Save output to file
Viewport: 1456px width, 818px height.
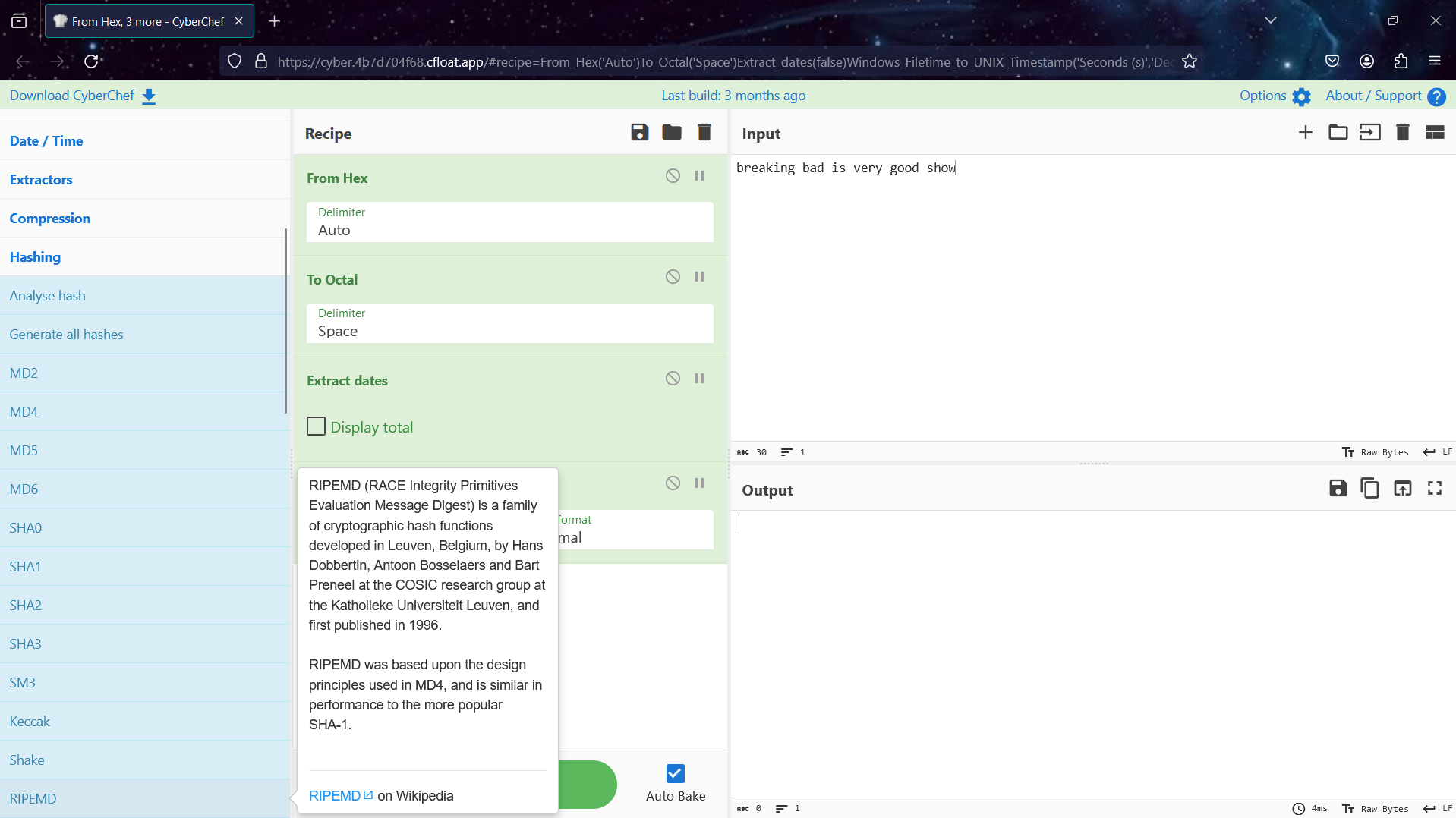pos(1338,489)
